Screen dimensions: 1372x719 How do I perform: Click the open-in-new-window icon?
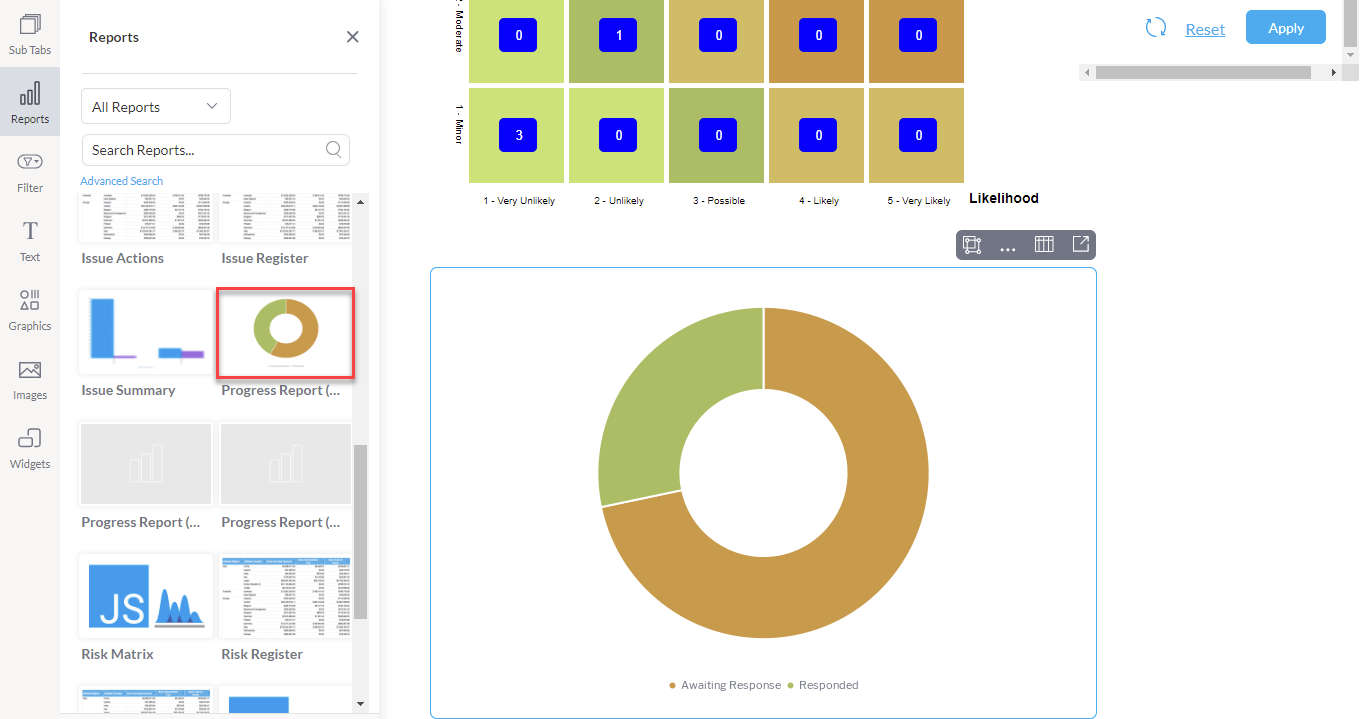pos(1080,244)
